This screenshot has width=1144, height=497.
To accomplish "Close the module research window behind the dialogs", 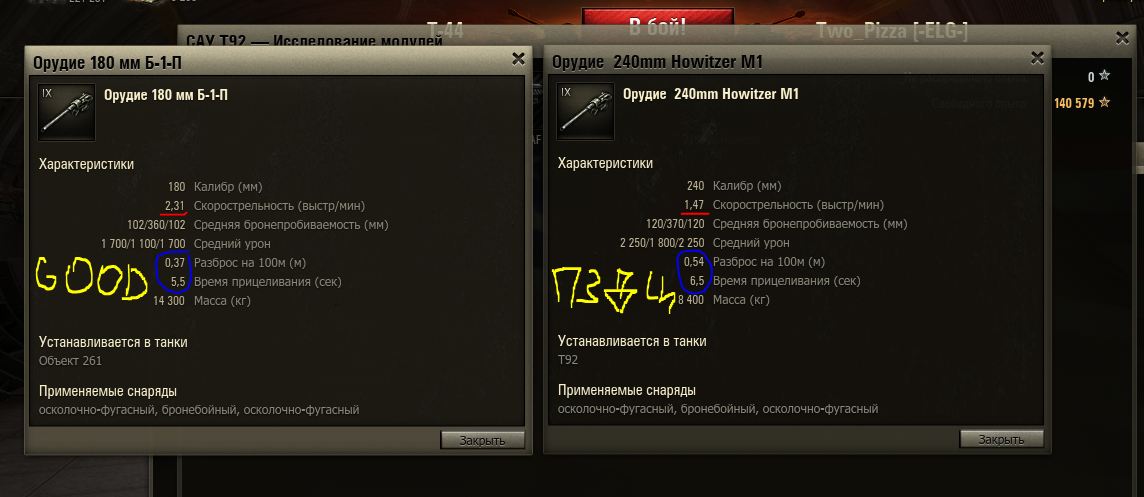I will pos(1123,38).
